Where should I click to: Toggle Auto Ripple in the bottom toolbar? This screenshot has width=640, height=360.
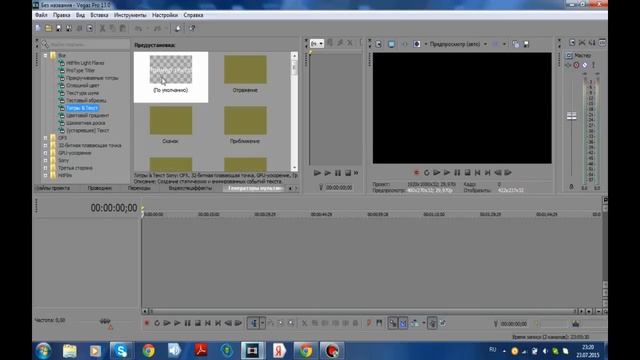tap(415, 323)
